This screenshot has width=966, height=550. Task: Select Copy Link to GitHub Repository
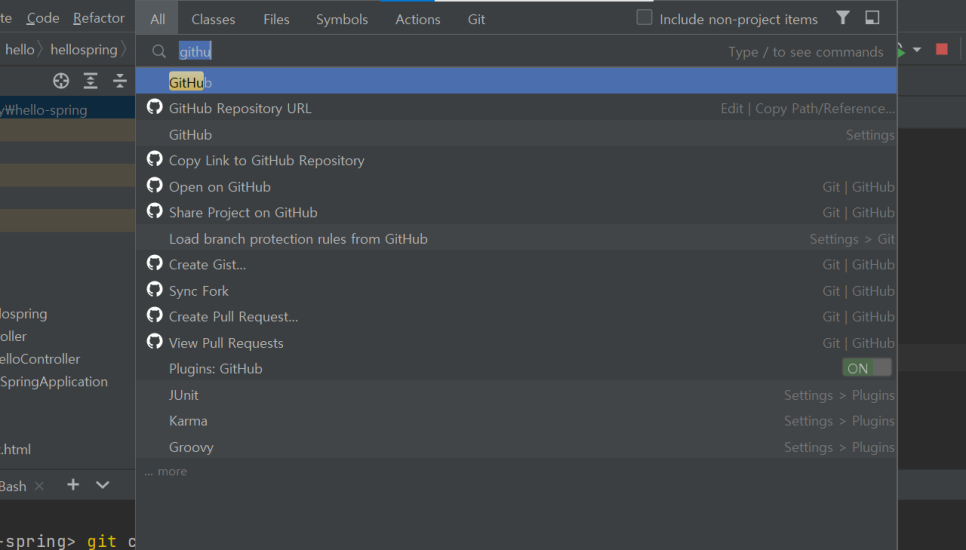click(516, 160)
